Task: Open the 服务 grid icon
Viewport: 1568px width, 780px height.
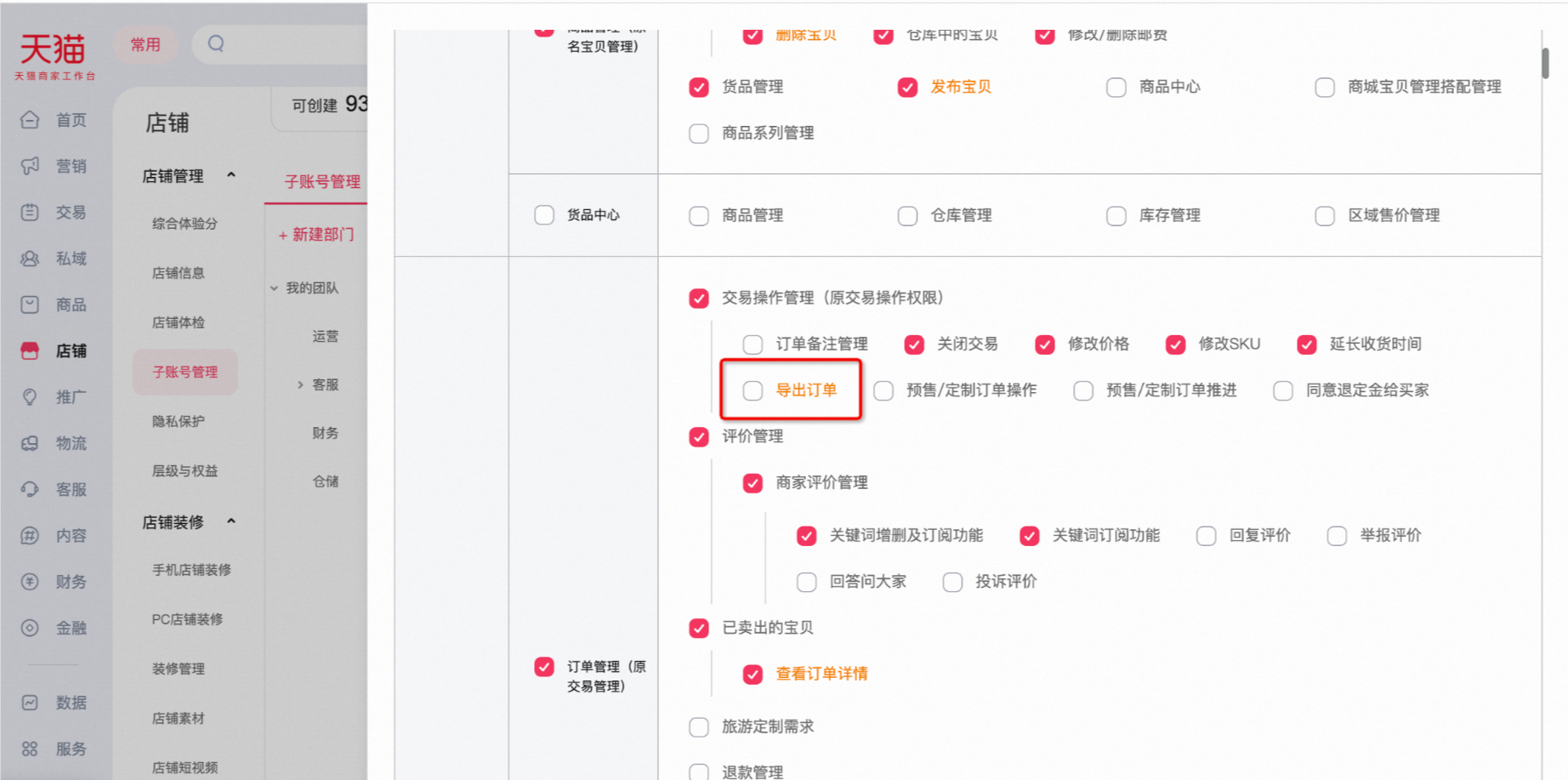Action: click(x=30, y=749)
